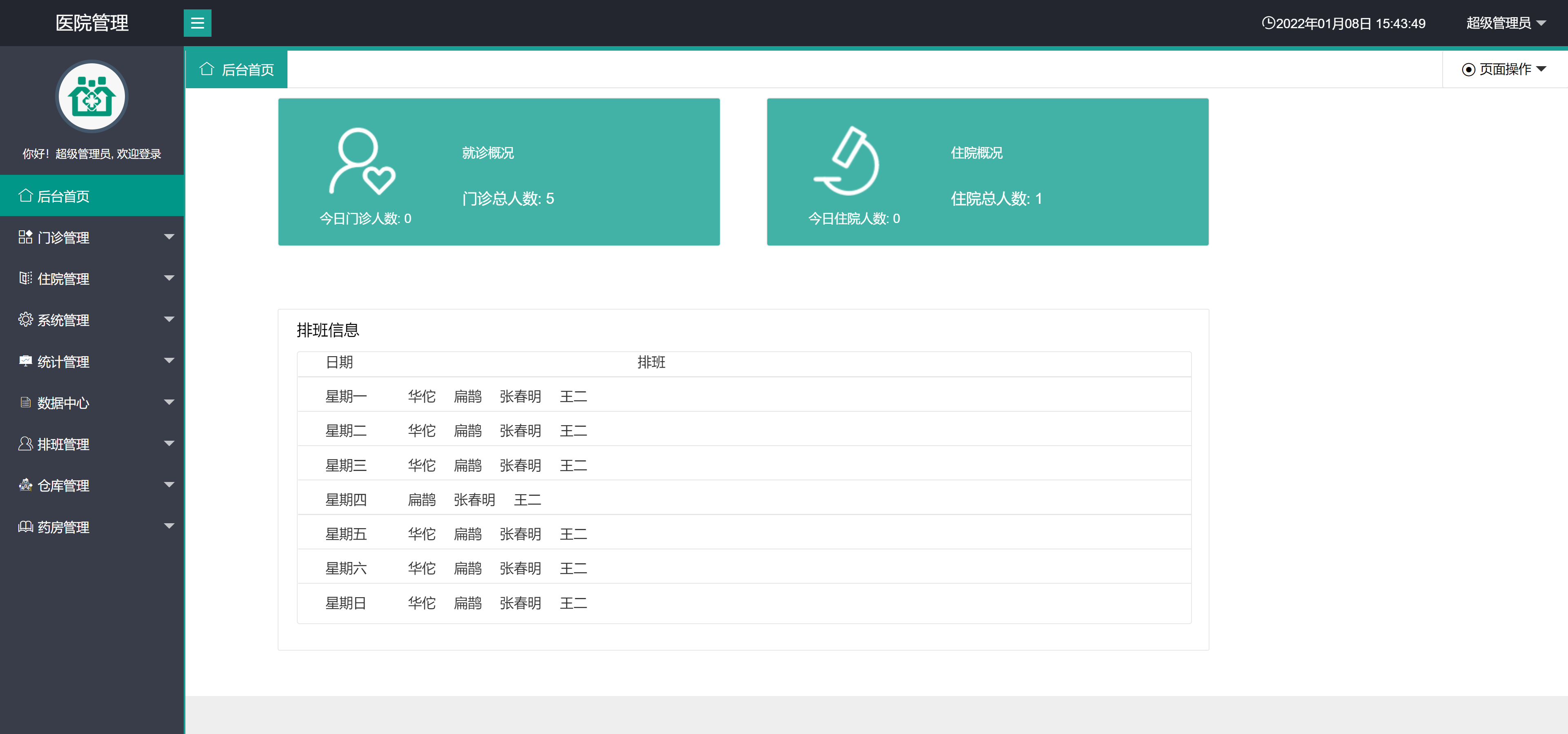The width and height of the screenshot is (1568, 734).
Task: Open the 门诊管理 sidebar menu
Action: pyautogui.click(x=92, y=237)
